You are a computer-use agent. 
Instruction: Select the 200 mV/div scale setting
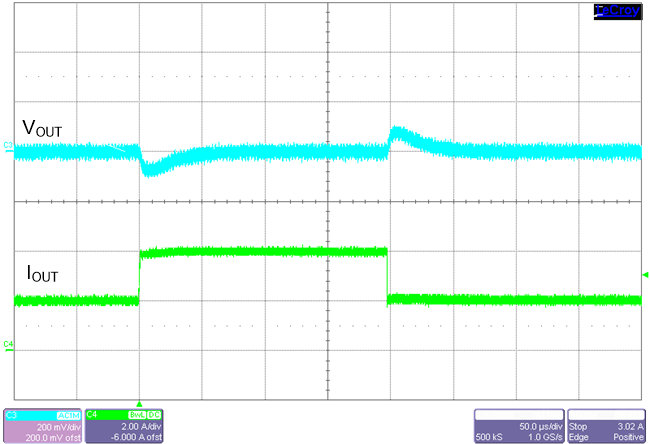click(55, 424)
